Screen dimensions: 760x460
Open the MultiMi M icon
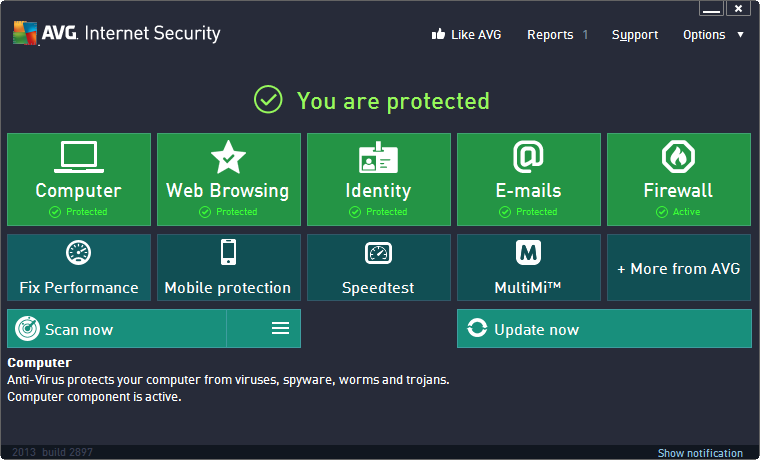528,253
